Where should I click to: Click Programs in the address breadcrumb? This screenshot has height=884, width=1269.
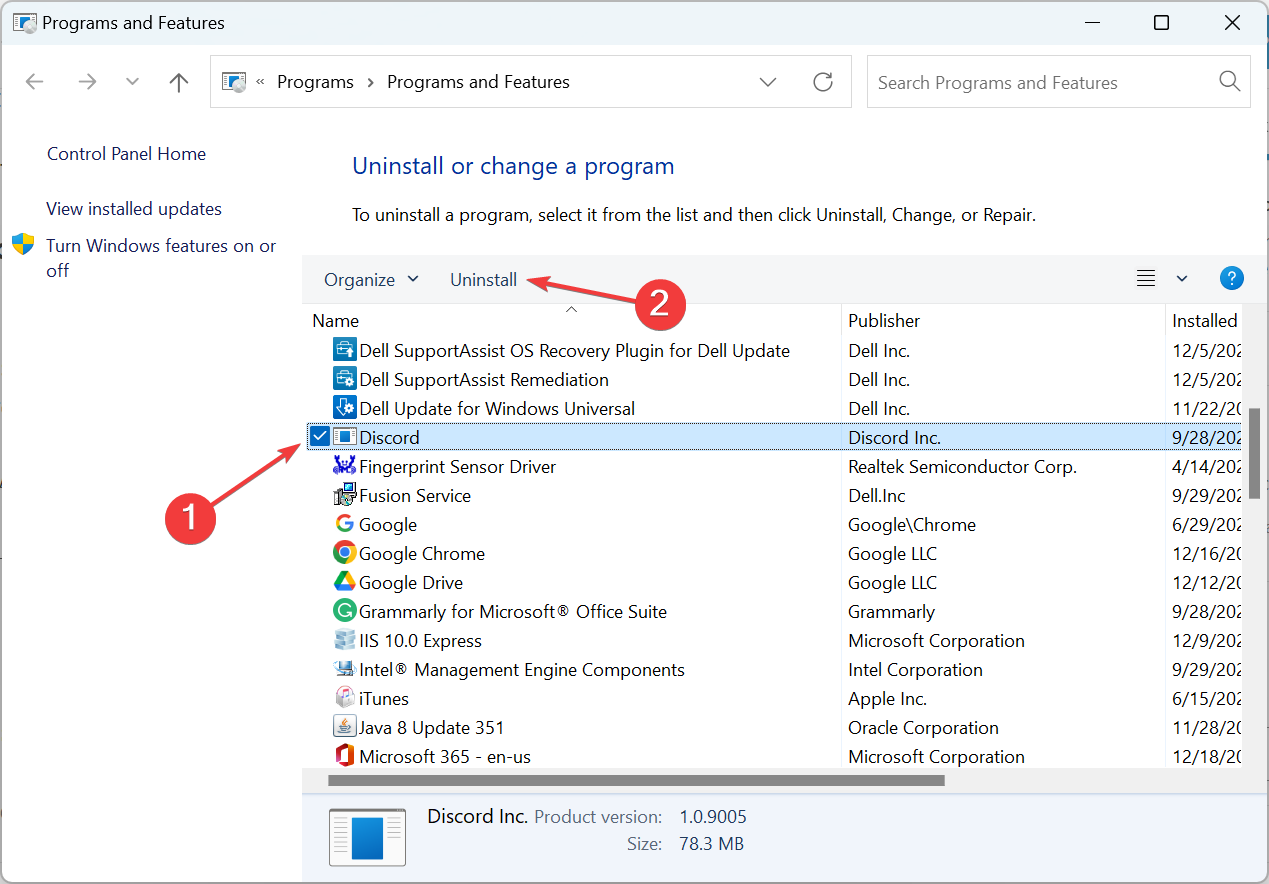coord(315,82)
